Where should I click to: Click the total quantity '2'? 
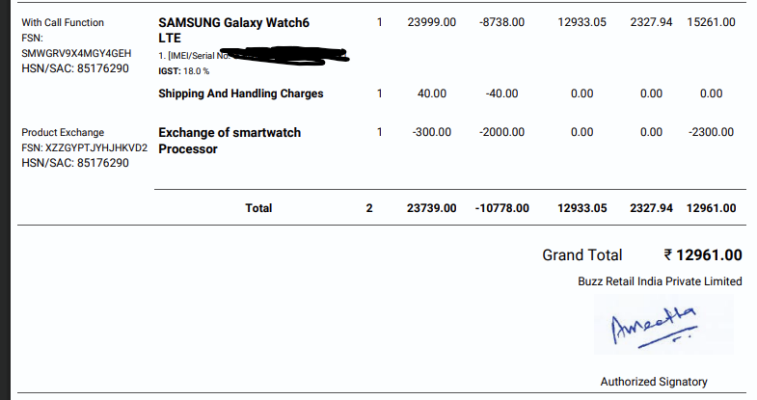point(369,208)
